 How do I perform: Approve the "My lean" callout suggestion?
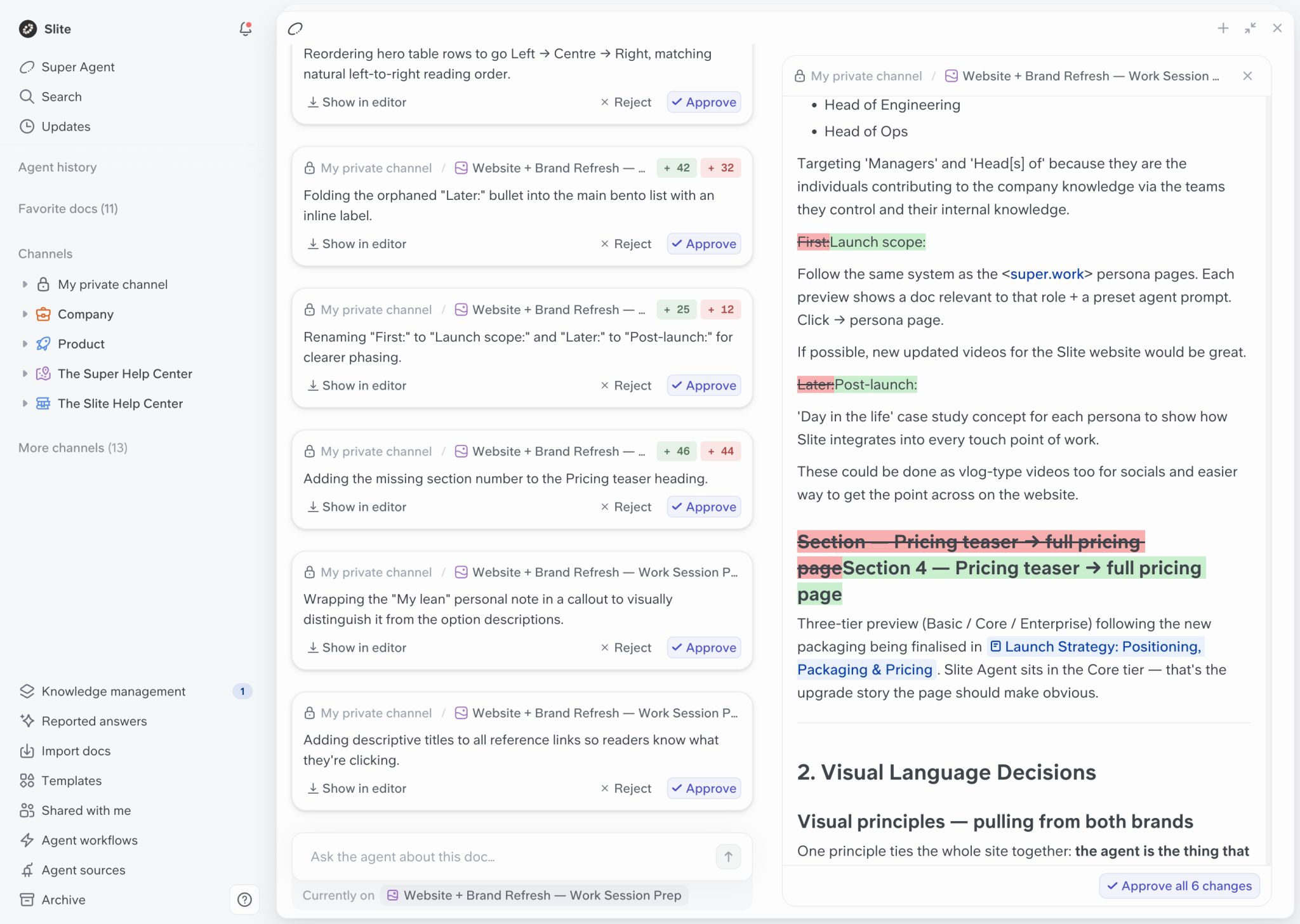pyautogui.click(x=704, y=647)
